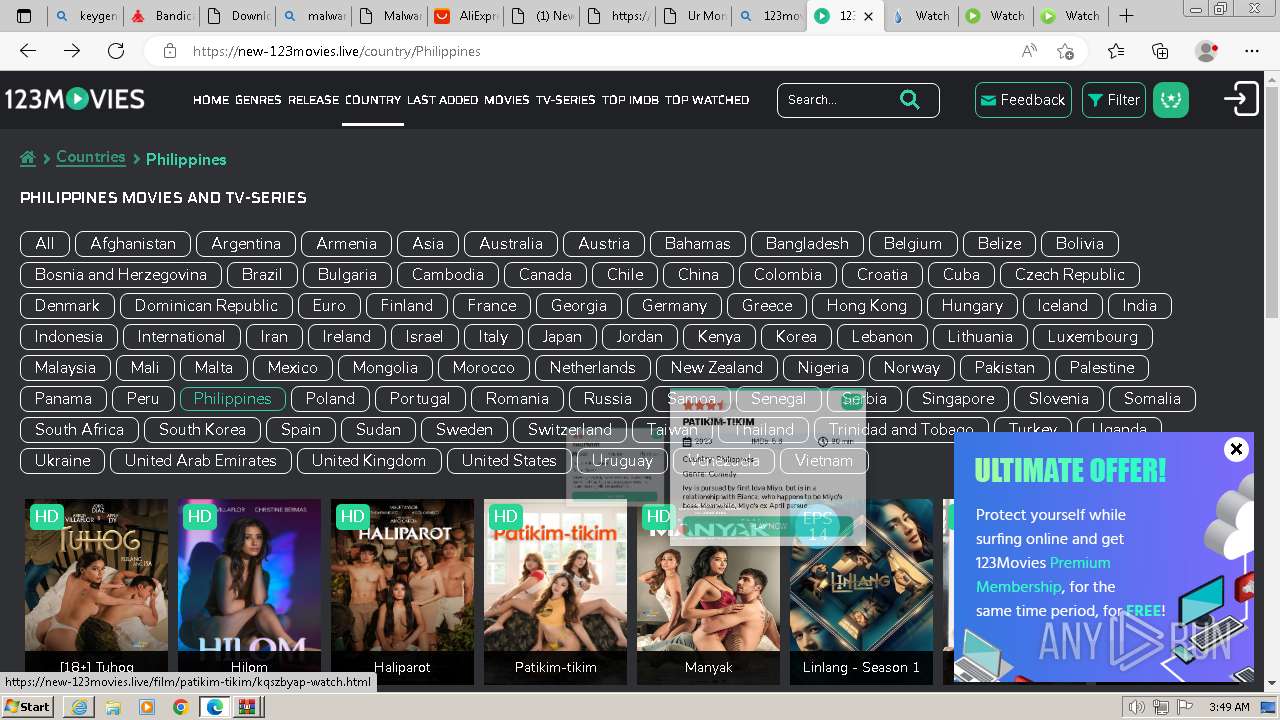This screenshot has height=720, width=1280.
Task: Open the Patikim-tikim movie poster
Action: pyautogui.click(x=556, y=590)
